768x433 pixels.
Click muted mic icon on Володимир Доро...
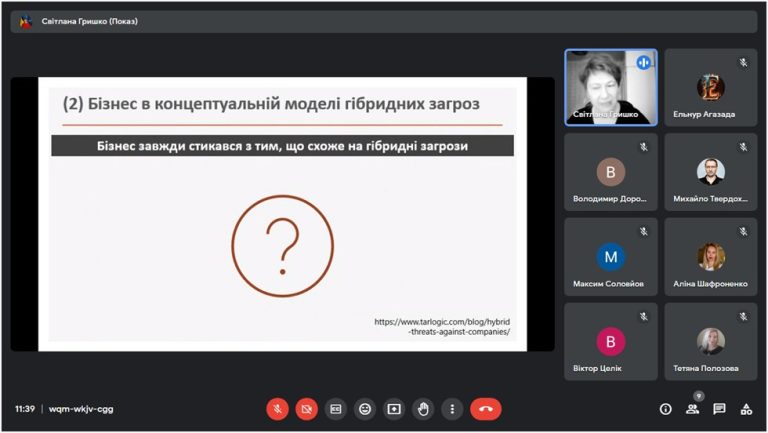click(644, 147)
